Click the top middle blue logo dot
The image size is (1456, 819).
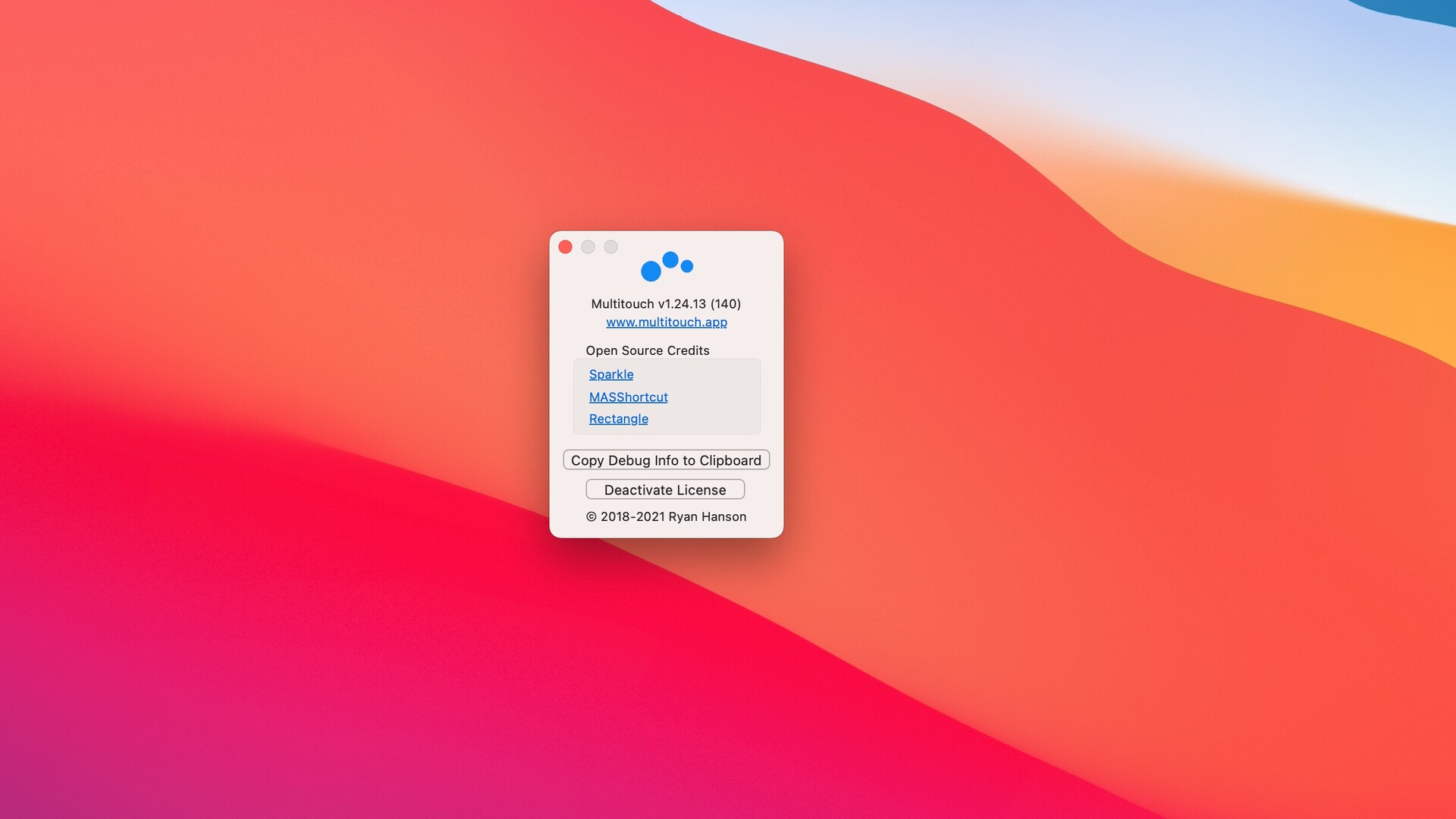pyautogui.click(x=670, y=260)
